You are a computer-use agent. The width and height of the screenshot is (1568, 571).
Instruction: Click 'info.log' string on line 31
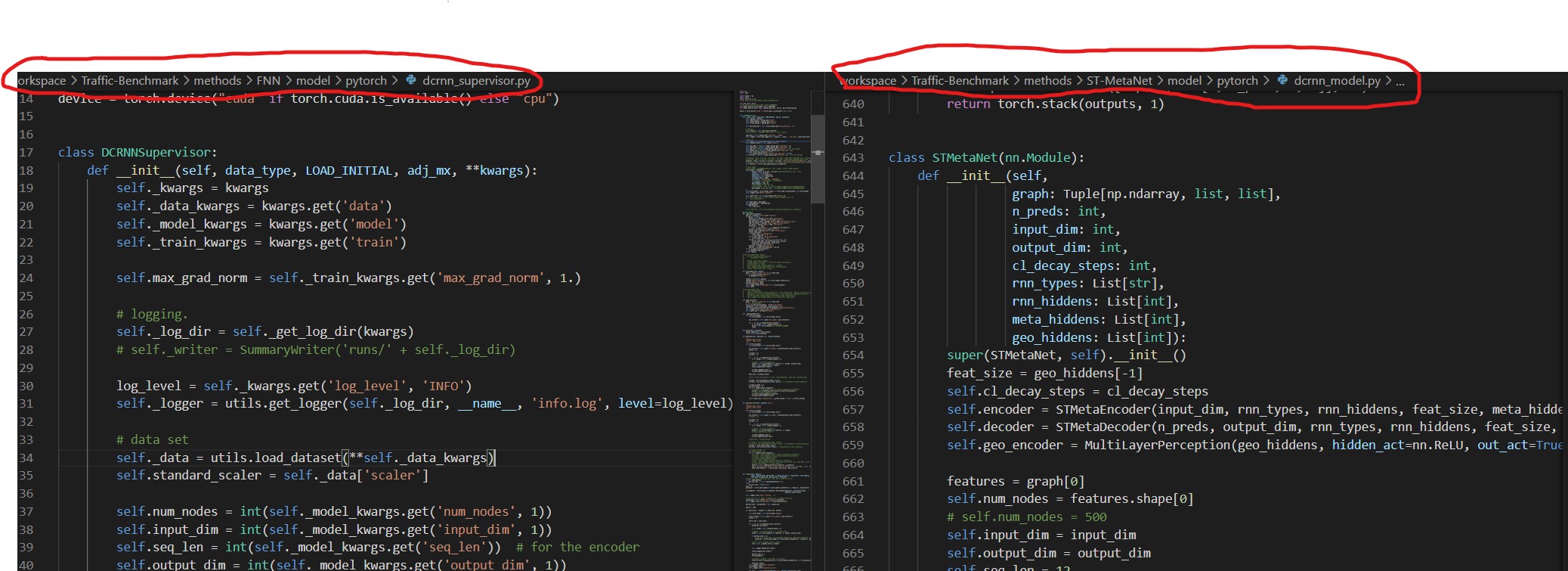click(567, 403)
